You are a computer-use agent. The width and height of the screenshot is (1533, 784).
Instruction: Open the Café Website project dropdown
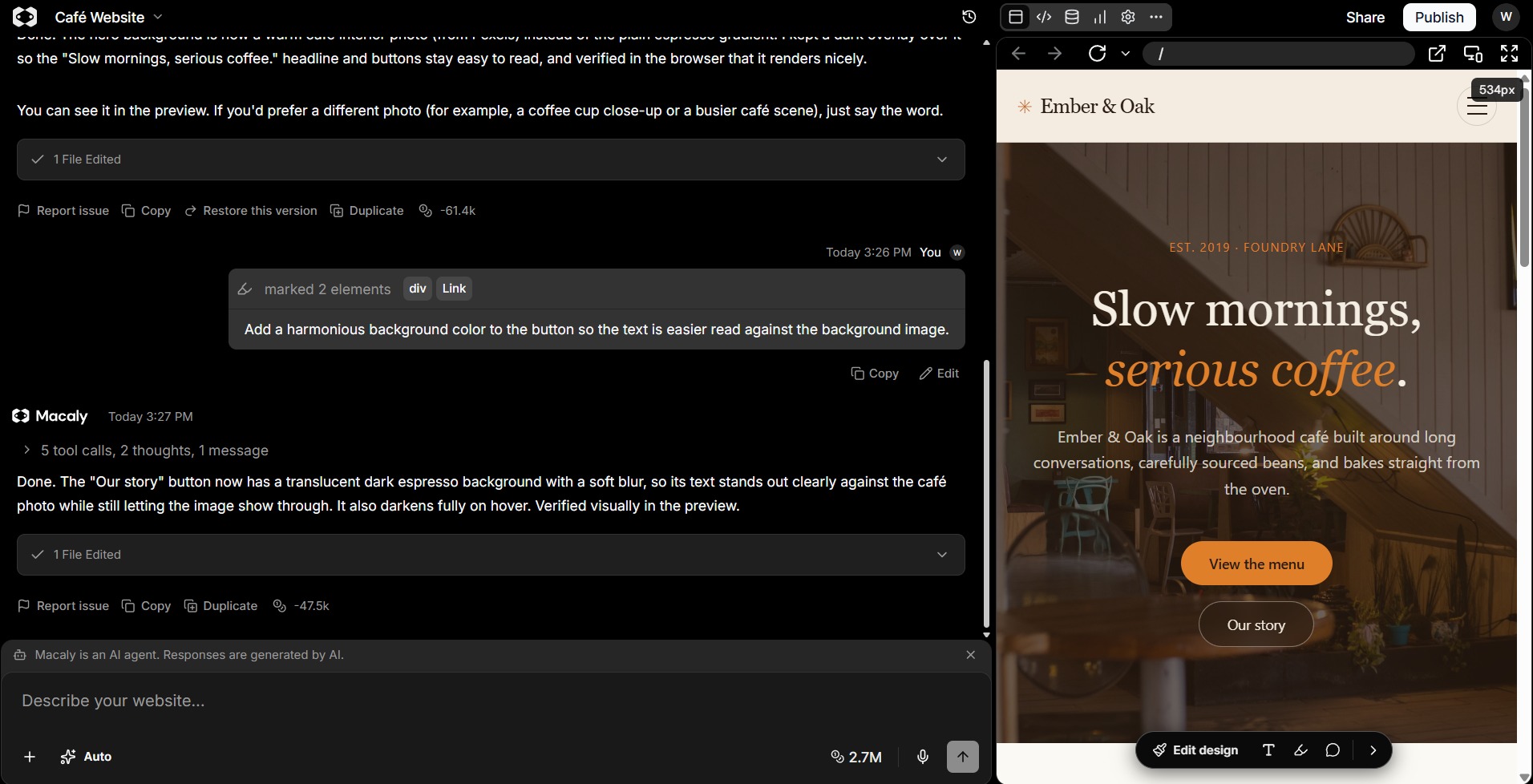tap(108, 17)
